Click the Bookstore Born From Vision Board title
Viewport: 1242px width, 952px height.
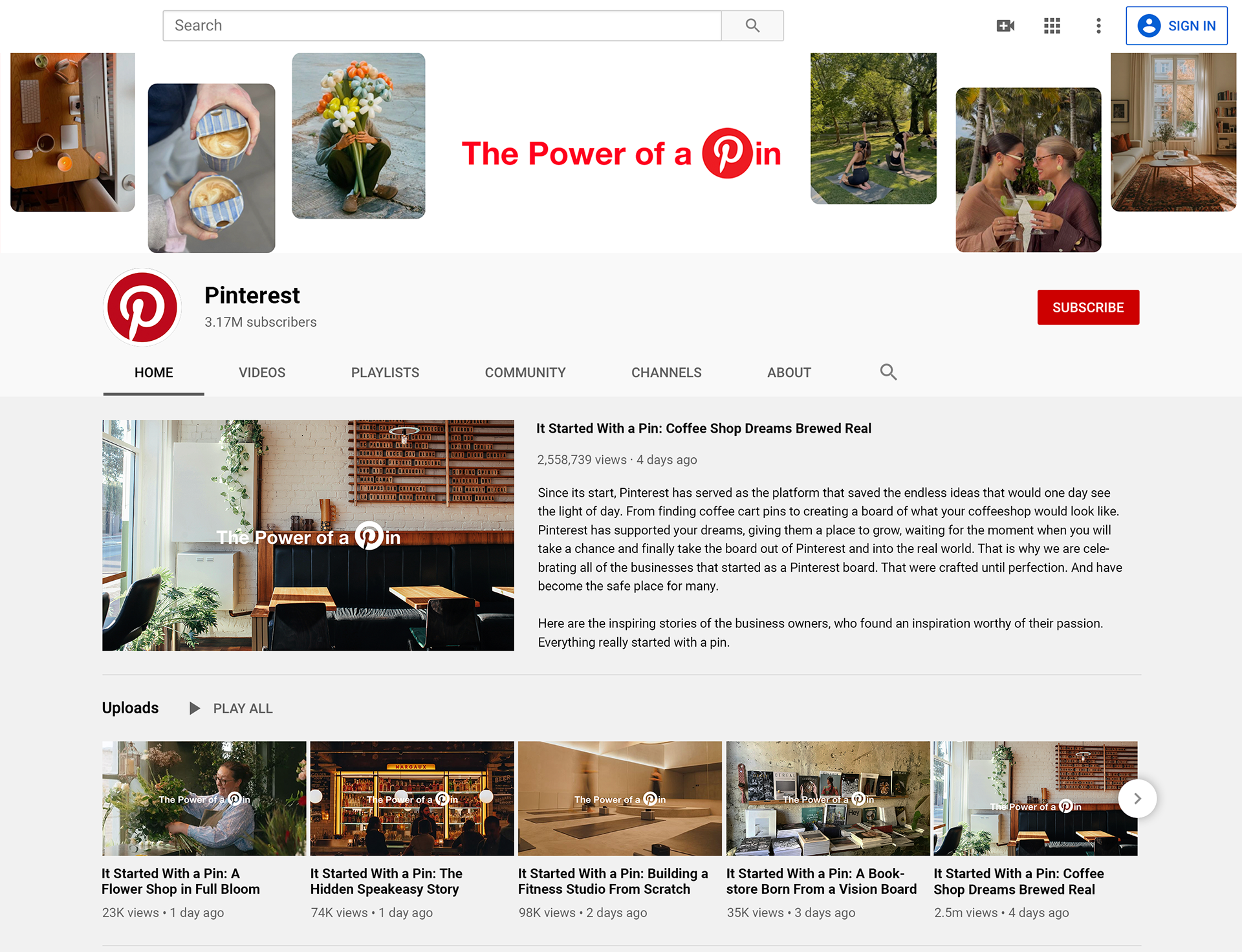tap(821, 881)
